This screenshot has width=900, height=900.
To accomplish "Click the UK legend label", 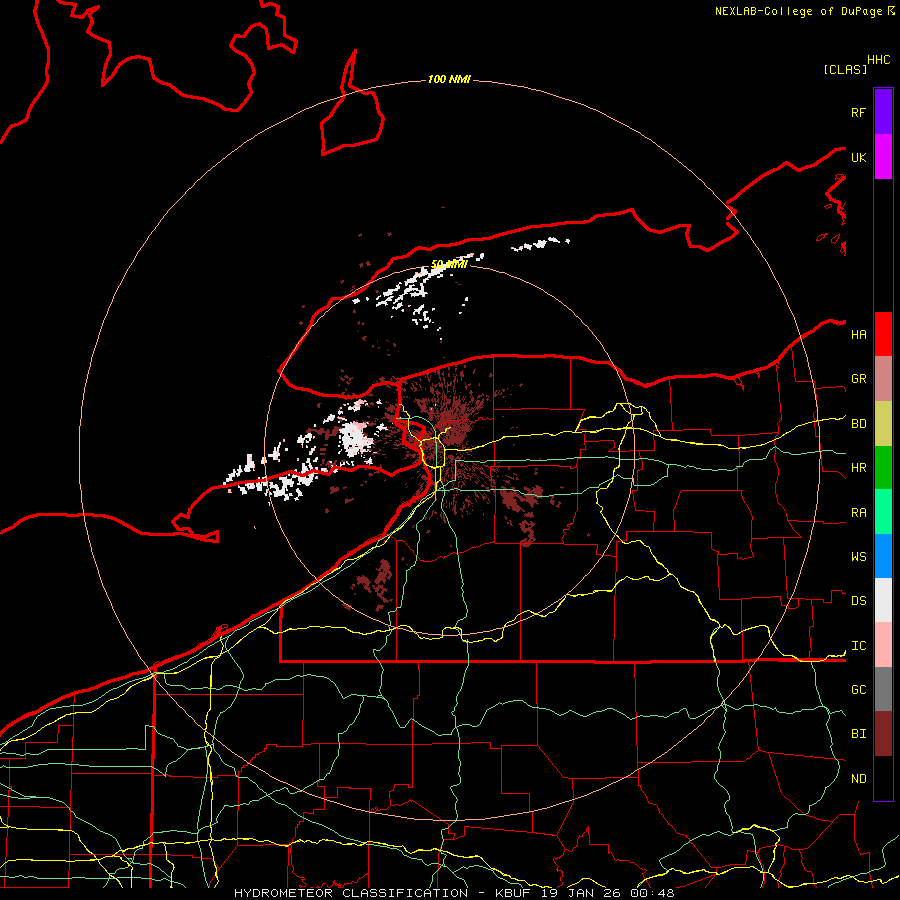I will tap(859, 157).
